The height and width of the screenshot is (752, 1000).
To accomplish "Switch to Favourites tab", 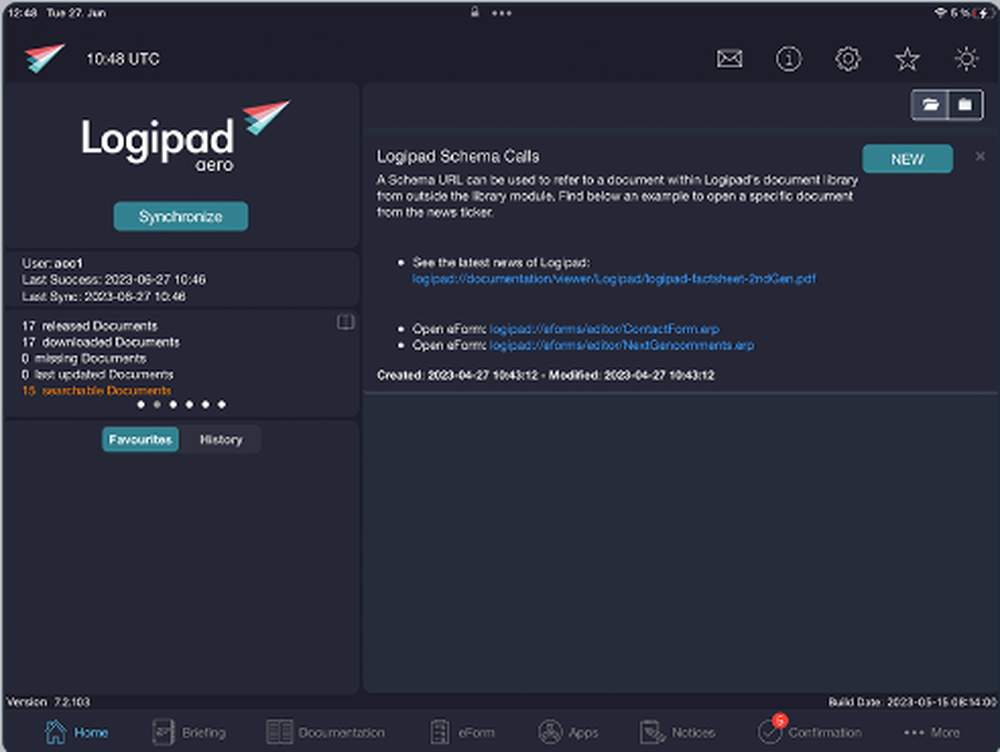I will 140,439.
